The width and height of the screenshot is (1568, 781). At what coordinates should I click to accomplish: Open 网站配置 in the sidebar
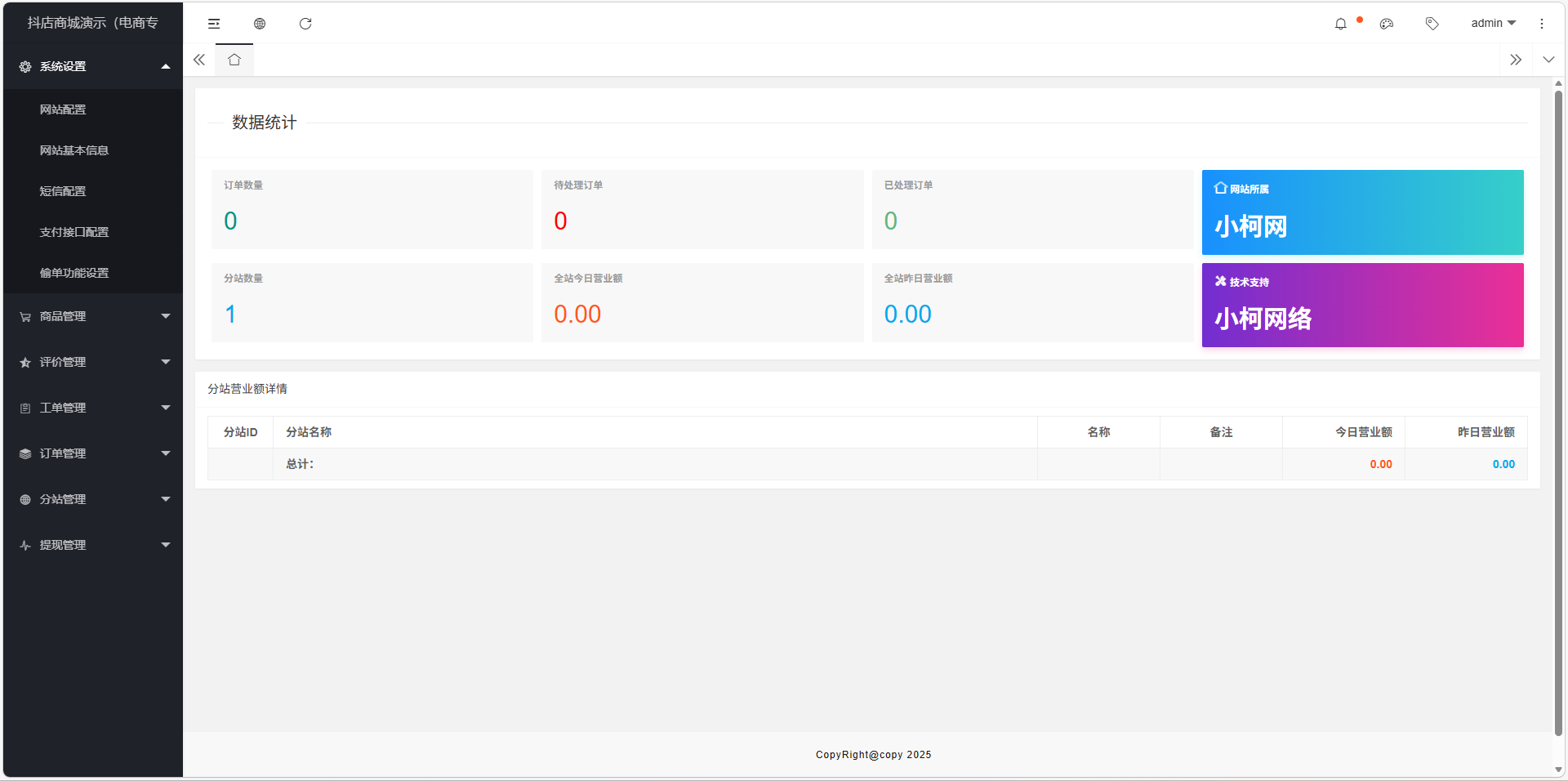[63, 109]
